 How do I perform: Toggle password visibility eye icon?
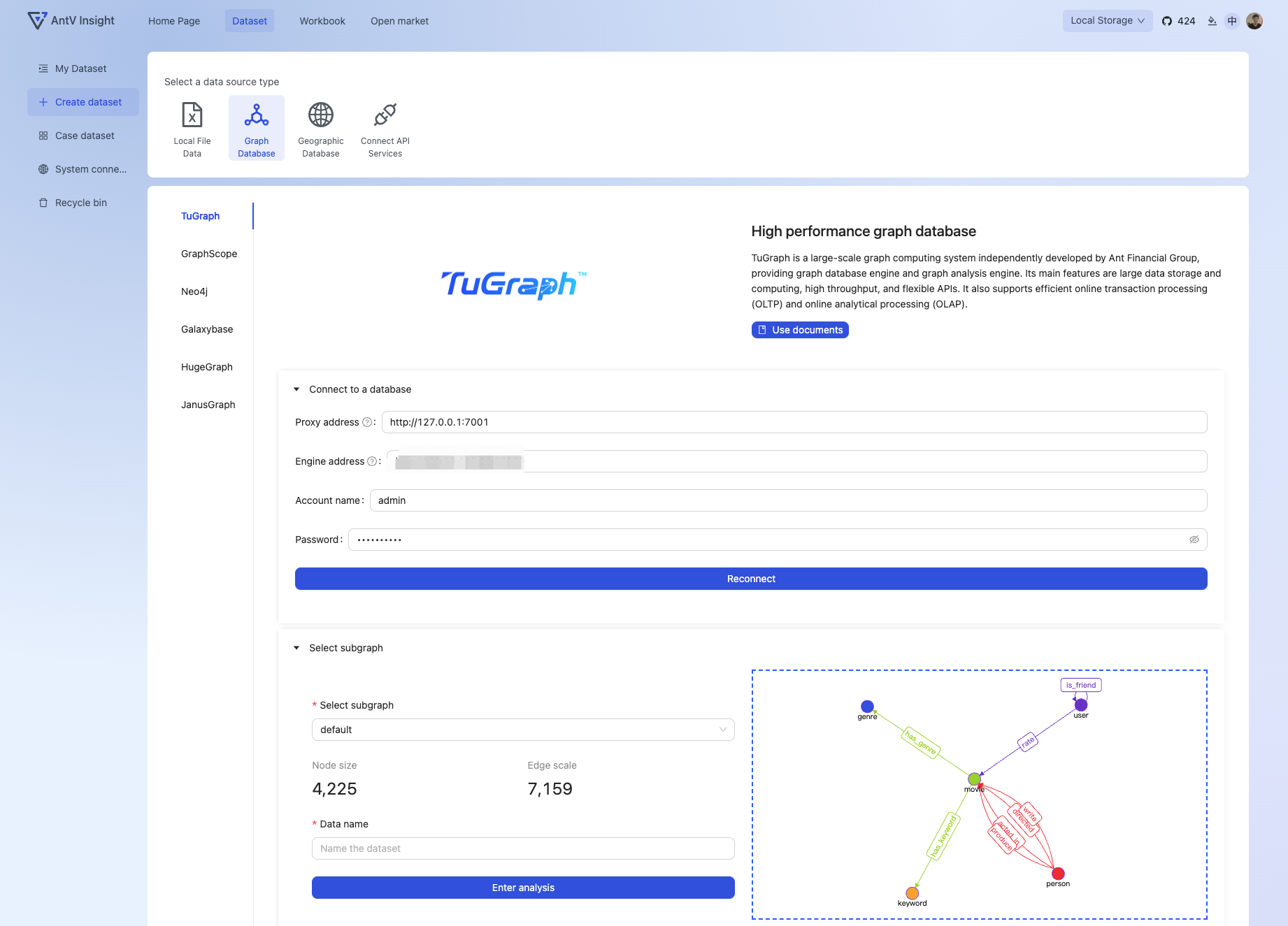pyautogui.click(x=1194, y=540)
